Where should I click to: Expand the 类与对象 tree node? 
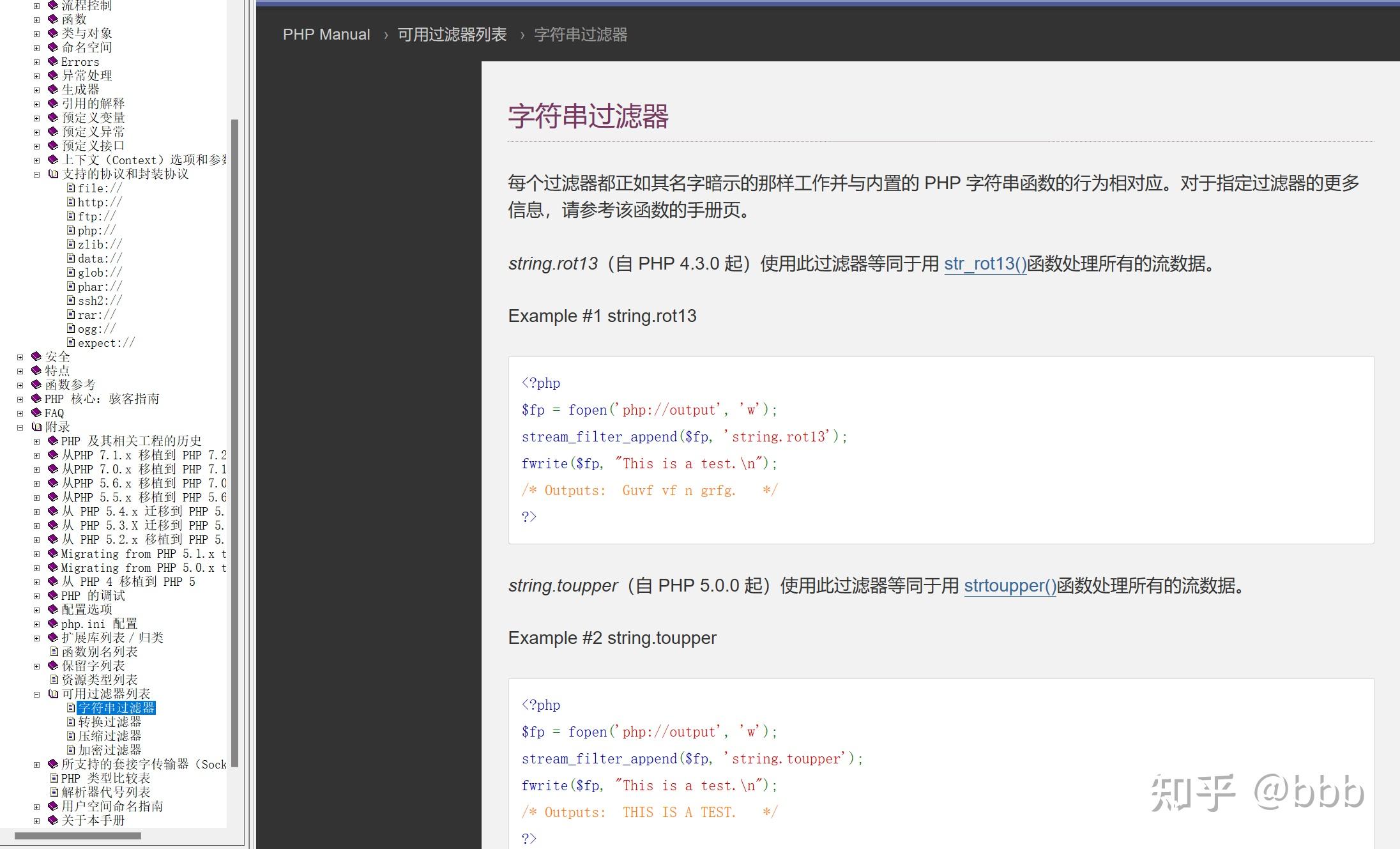[x=36, y=33]
